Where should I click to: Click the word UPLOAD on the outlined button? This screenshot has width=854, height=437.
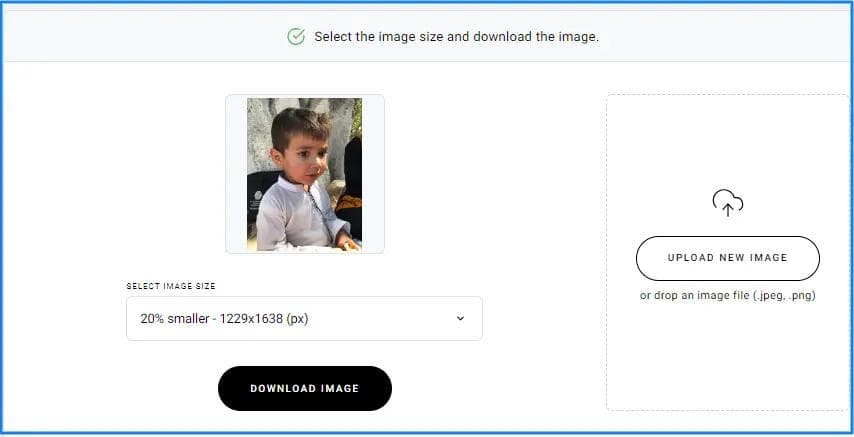pyautogui.click(x=692, y=258)
